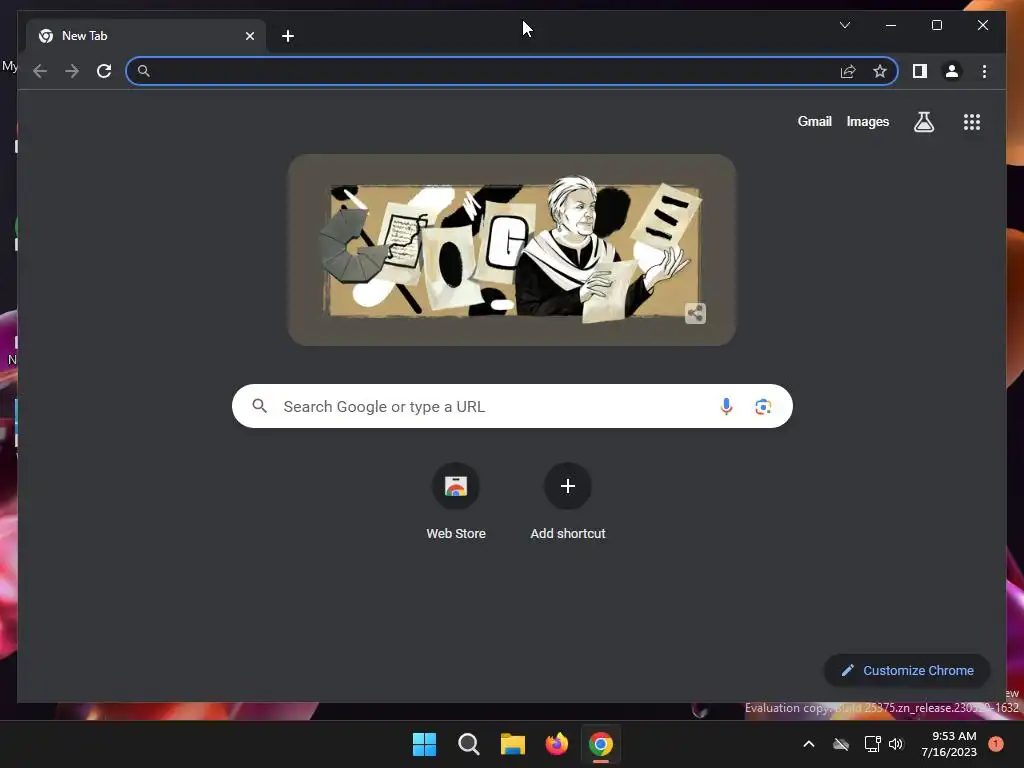The image size is (1024, 768).
Task: Click Add shortcut button
Action: [x=568, y=502]
